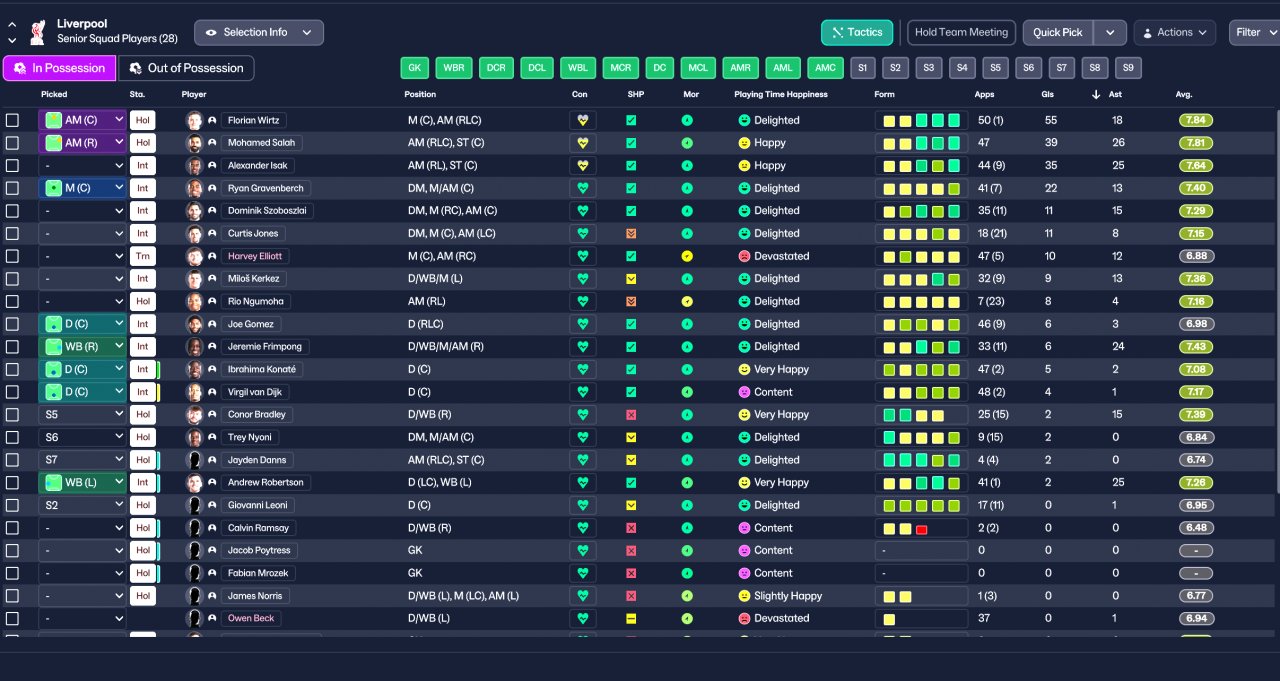Screen dimensions: 1280x681
Task: Open the Tactics screen
Action: pyautogui.click(x=857, y=32)
